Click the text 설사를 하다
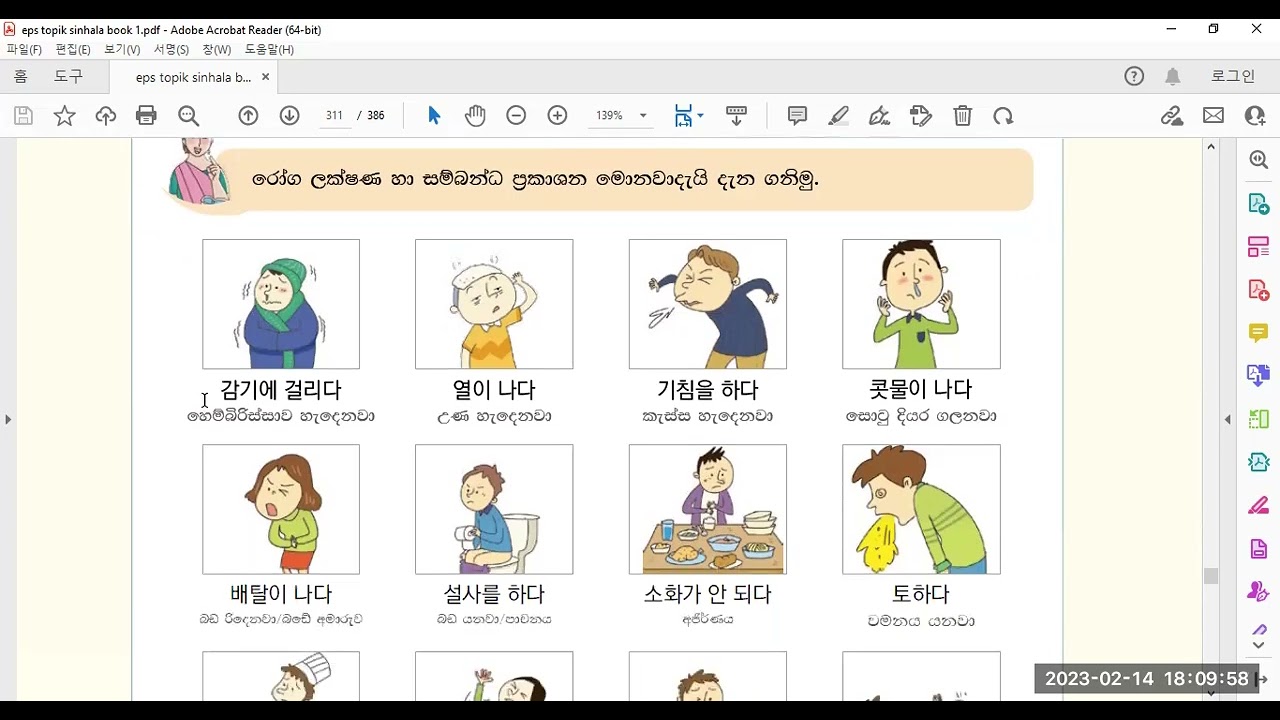The image size is (1280, 720). coord(494,594)
